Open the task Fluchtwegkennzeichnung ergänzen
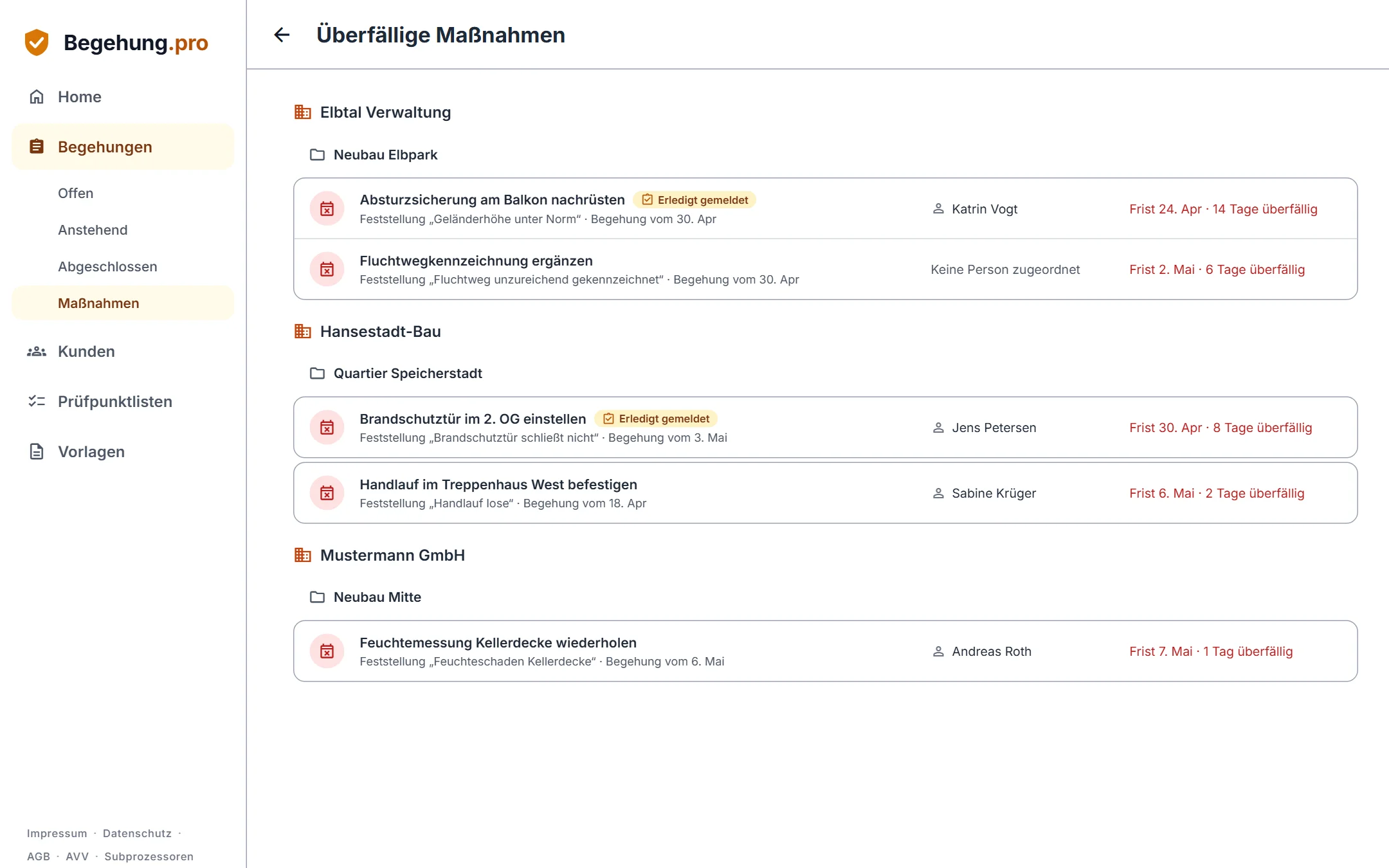The image size is (1389, 868). [826, 269]
